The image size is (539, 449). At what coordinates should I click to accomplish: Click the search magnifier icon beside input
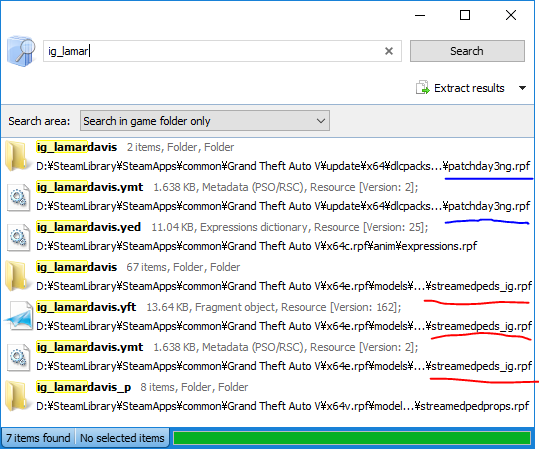(x=21, y=51)
